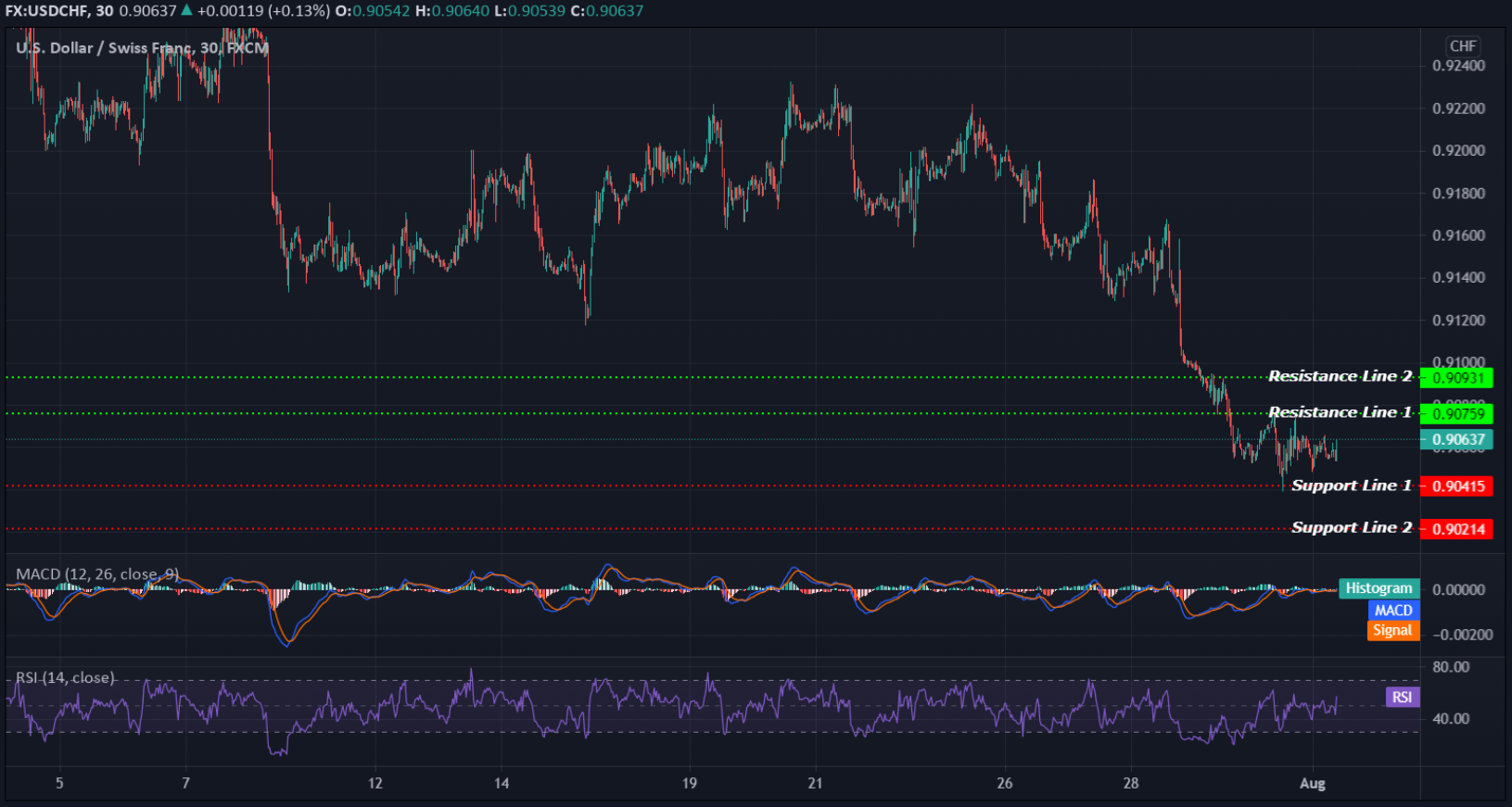
Task: Click the 5 date label on time axis
Action: [x=59, y=784]
